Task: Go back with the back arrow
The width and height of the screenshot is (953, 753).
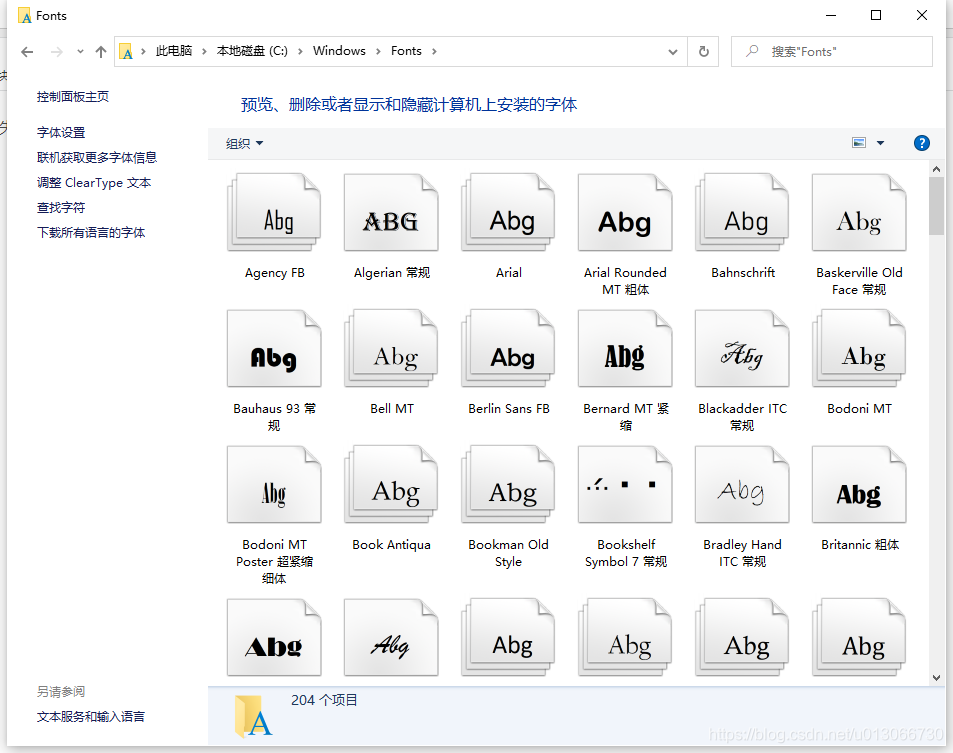Action: pos(27,52)
